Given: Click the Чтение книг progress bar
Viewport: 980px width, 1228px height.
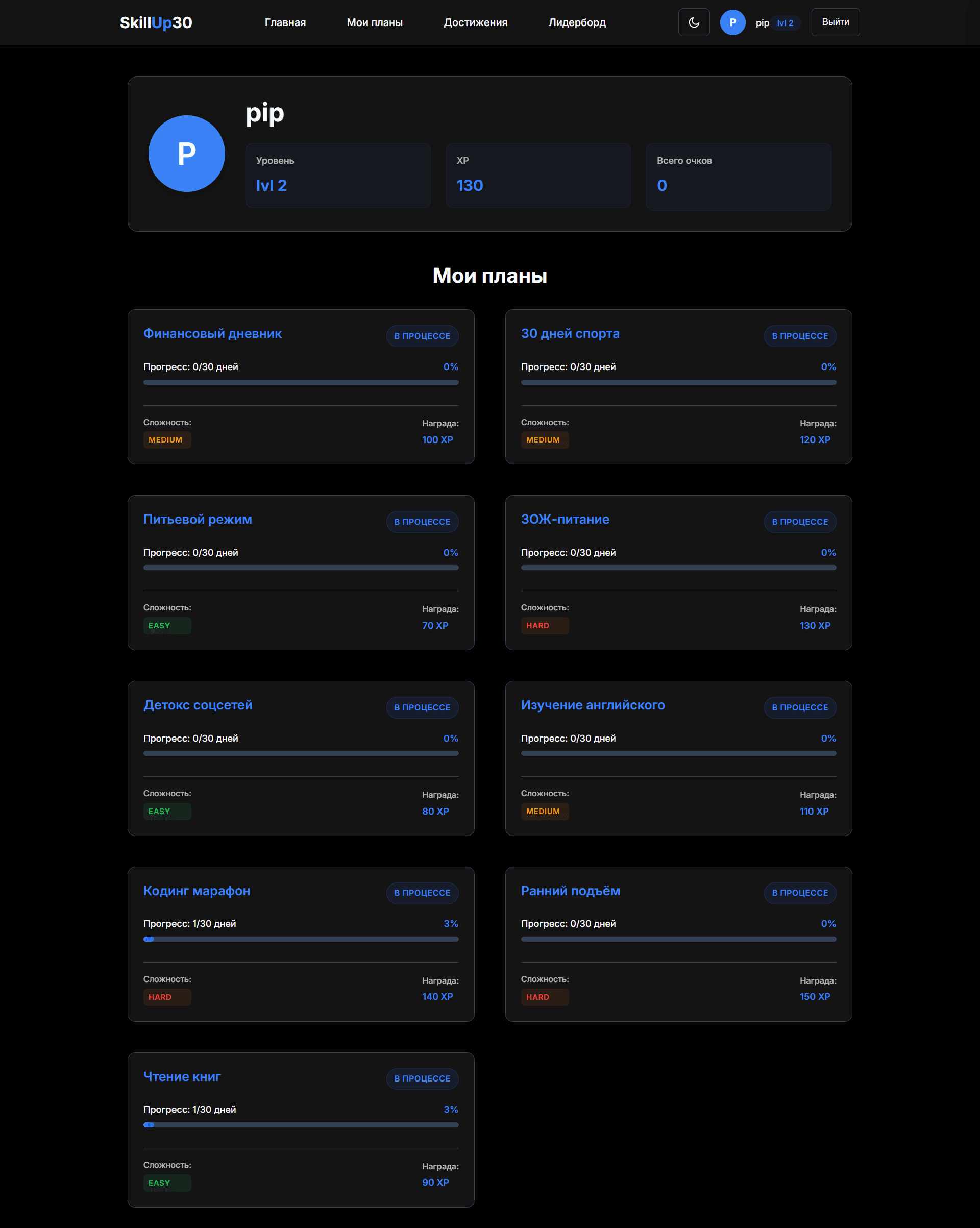Looking at the screenshot, I should point(301,1125).
